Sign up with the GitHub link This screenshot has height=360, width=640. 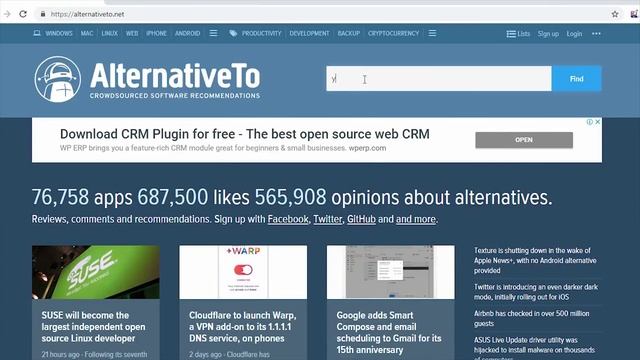coord(361,219)
